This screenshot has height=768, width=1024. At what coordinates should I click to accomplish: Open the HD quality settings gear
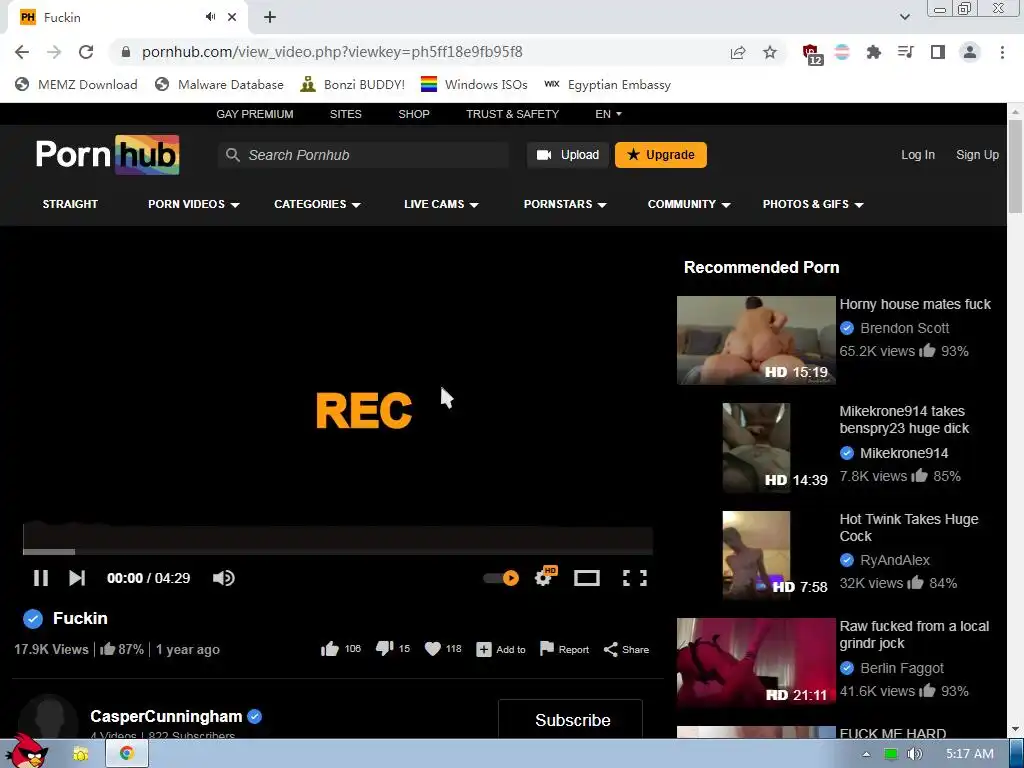point(545,577)
